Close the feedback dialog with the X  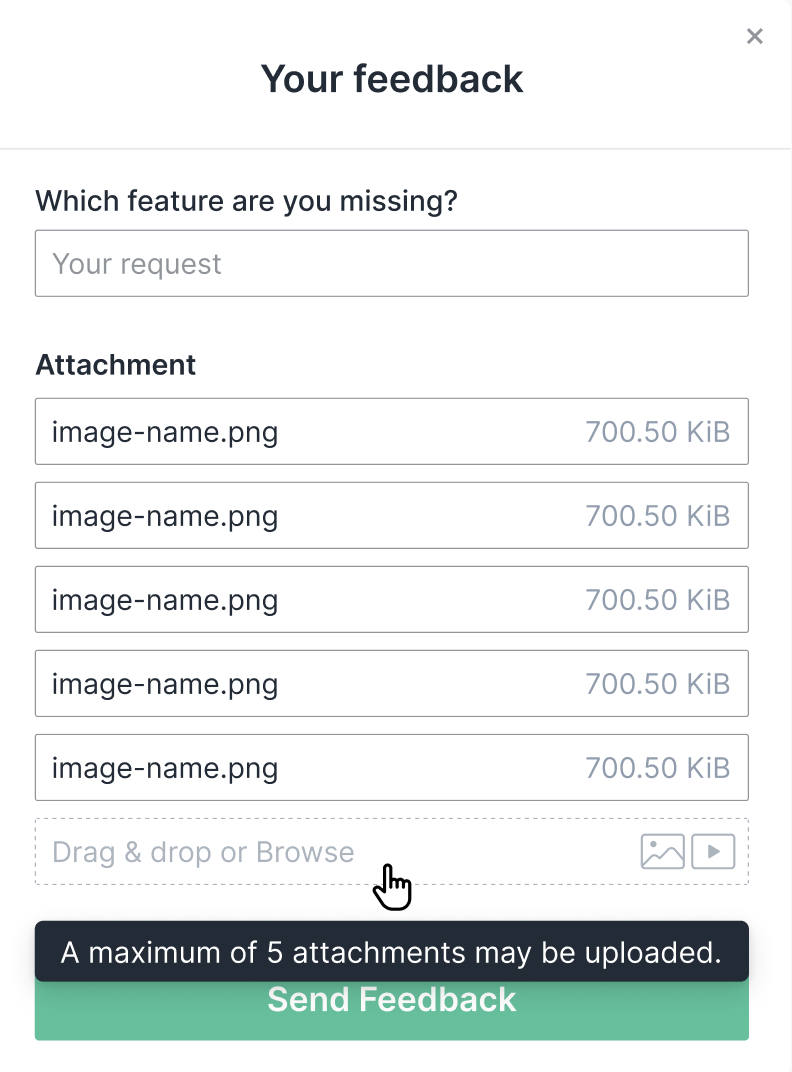coord(755,37)
